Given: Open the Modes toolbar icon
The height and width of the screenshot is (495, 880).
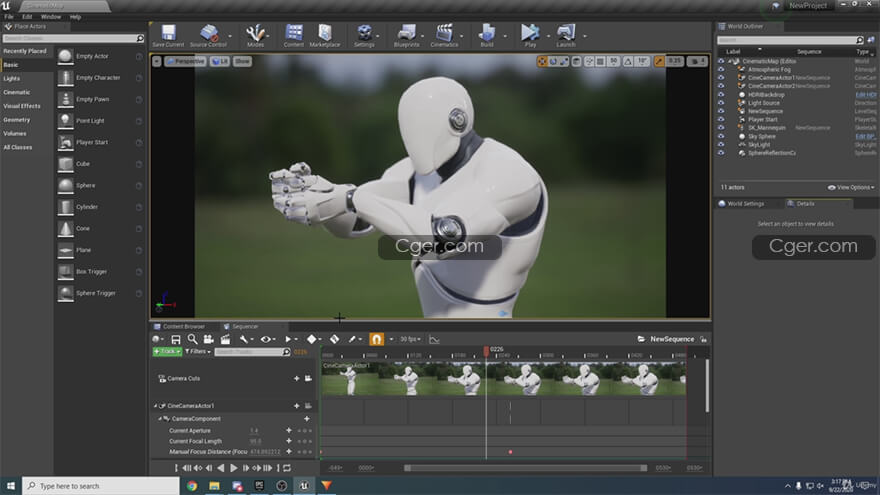Looking at the screenshot, I should click(x=255, y=35).
